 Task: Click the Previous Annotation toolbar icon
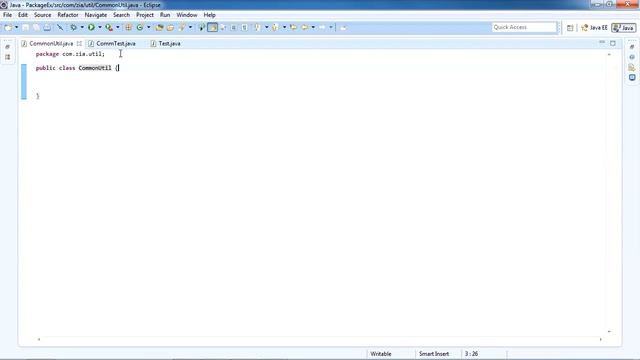point(275,27)
